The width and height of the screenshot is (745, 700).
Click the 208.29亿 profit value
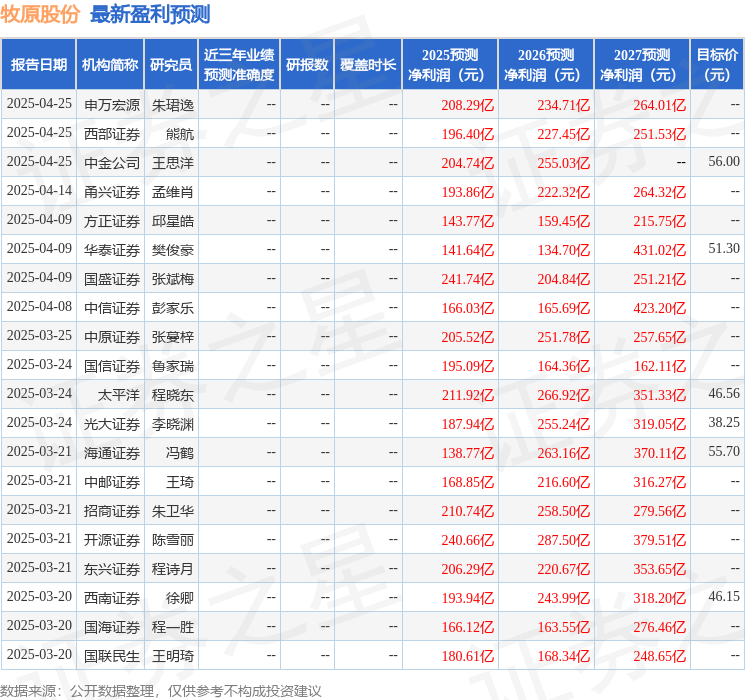(x=468, y=105)
